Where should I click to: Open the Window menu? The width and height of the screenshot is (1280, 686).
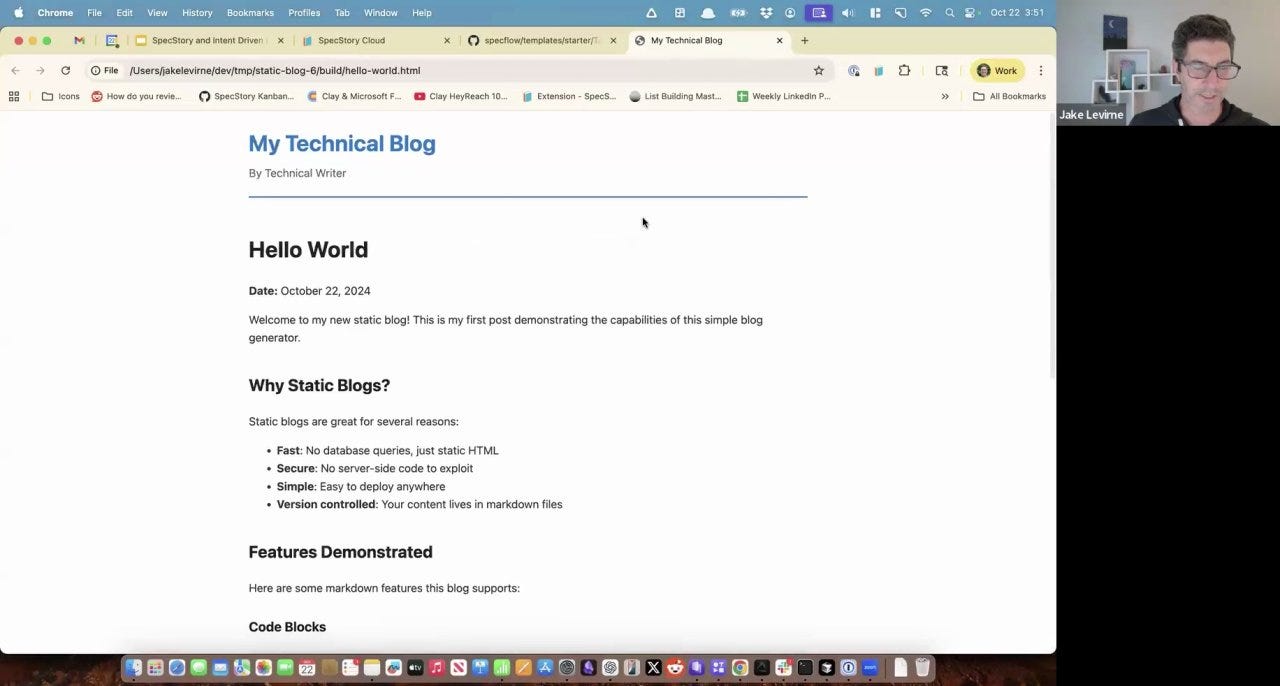click(x=380, y=13)
